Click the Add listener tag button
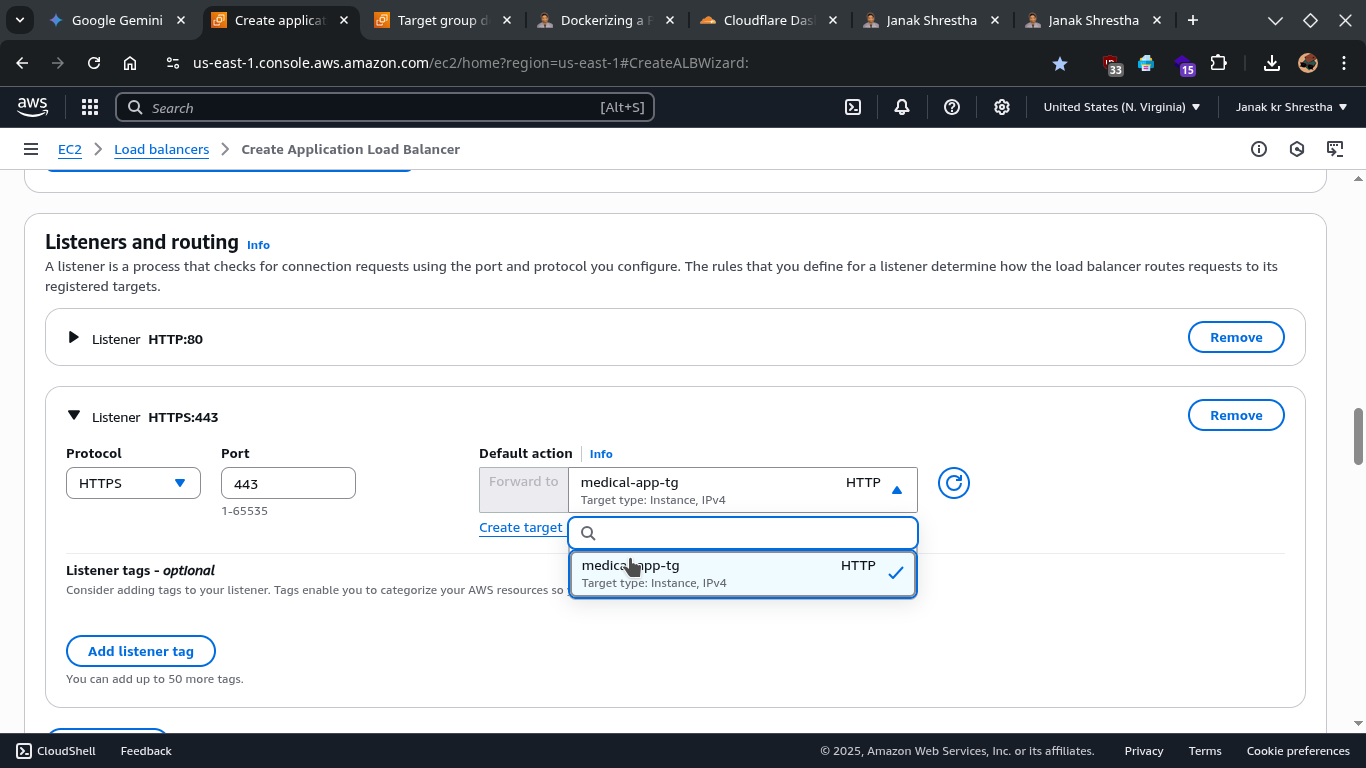The height and width of the screenshot is (768, 1366). (141, 651)
